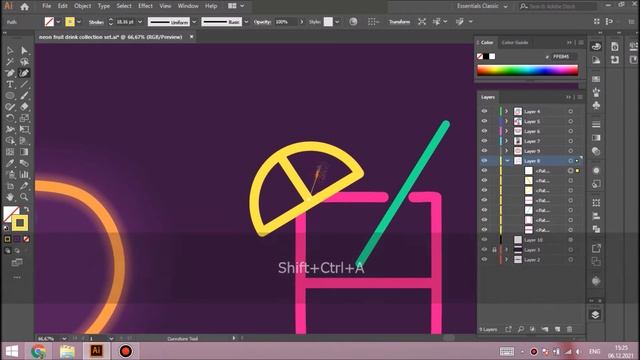This screenshot has width=640, height=360.
Task: Select the Free Transform tool
Action: pos(24,130)
